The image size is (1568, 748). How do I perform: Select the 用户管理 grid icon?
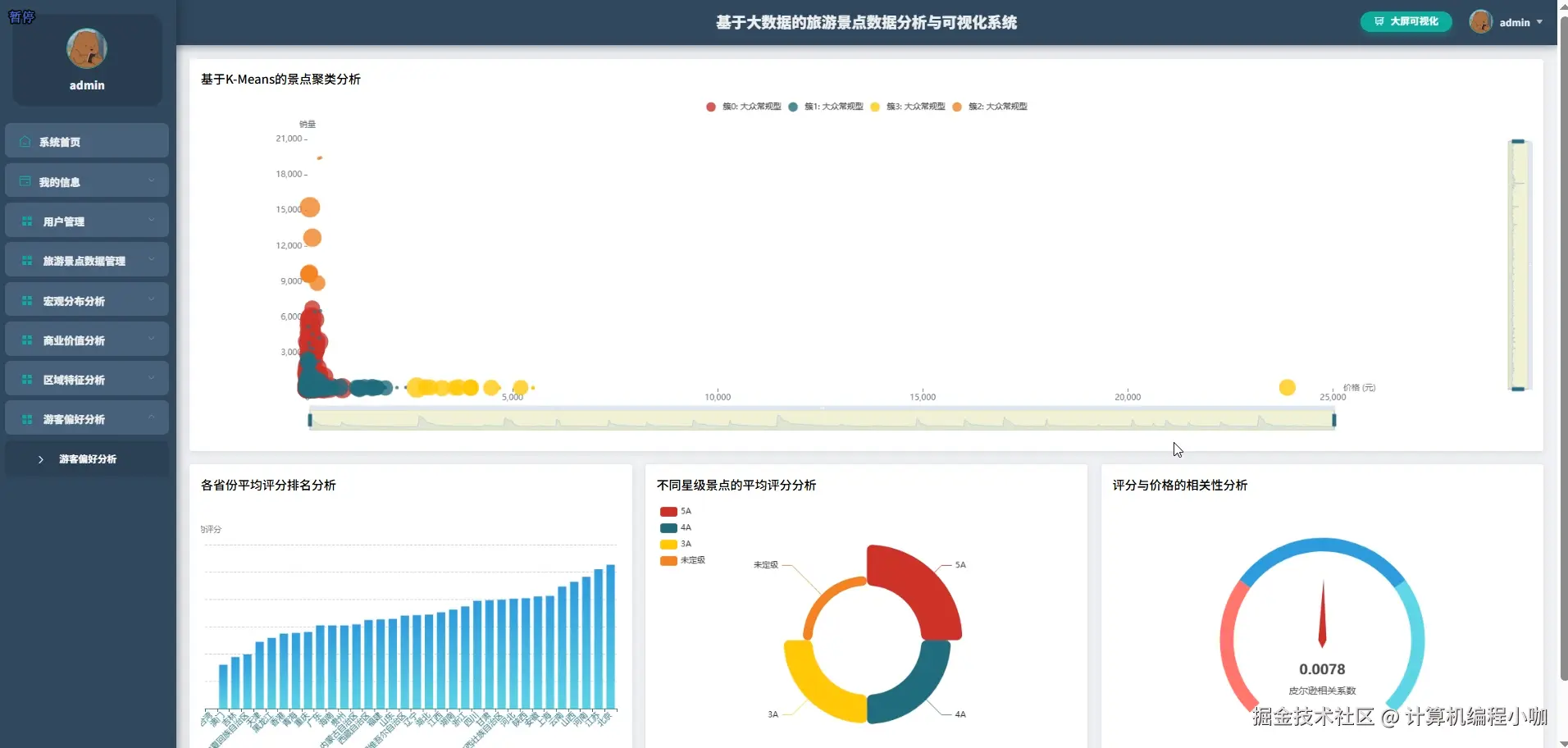26,221
